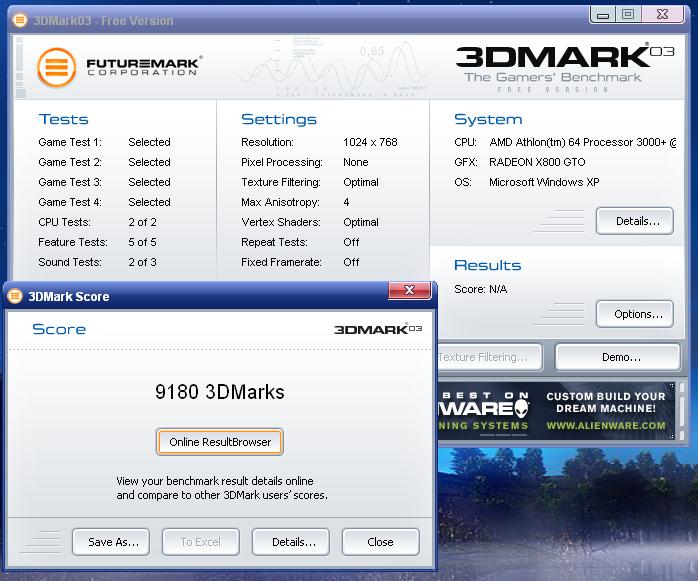Click Microsoft Windows XP OS text
Image resolution: width=698 pixels, height=581 pixels.
point(544,182)
